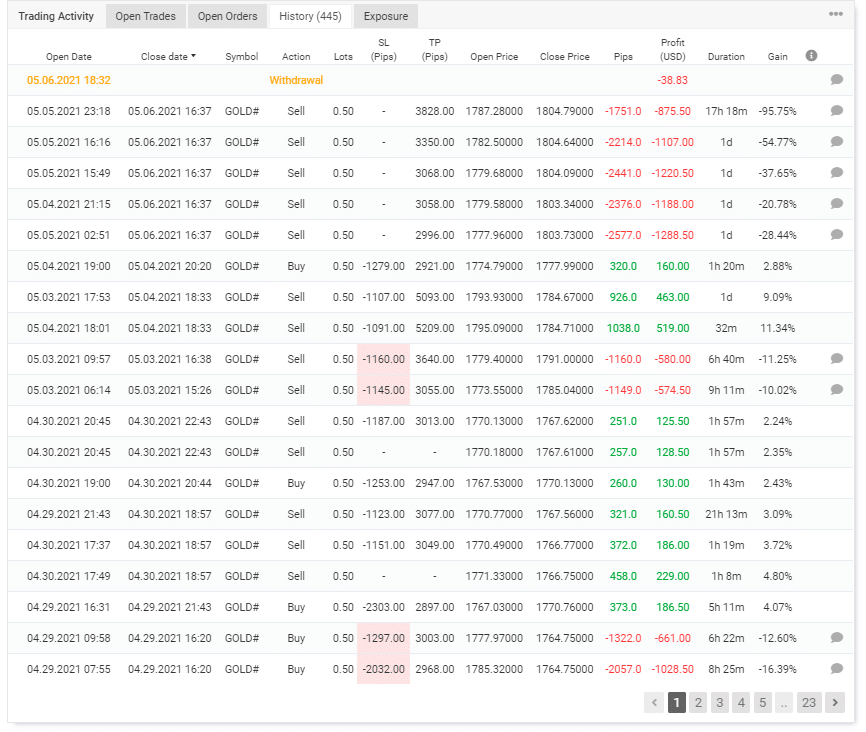Go to page 4 of history
Image resolution: width=866 pixels, height=732 pixels.
[741, 703]
